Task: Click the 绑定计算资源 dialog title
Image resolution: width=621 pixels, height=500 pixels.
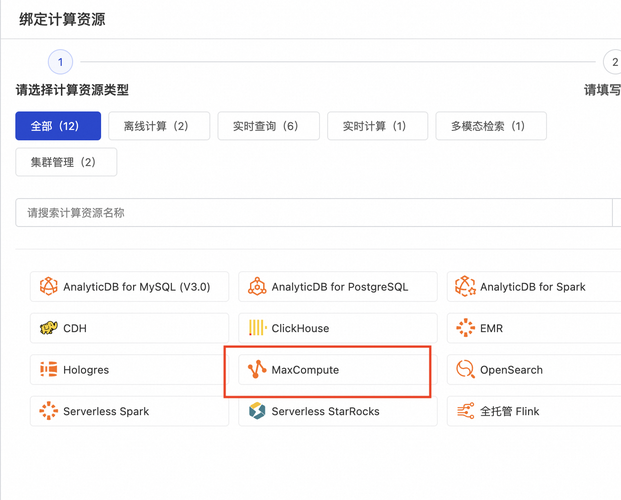Action: click(x=62, y=19)
